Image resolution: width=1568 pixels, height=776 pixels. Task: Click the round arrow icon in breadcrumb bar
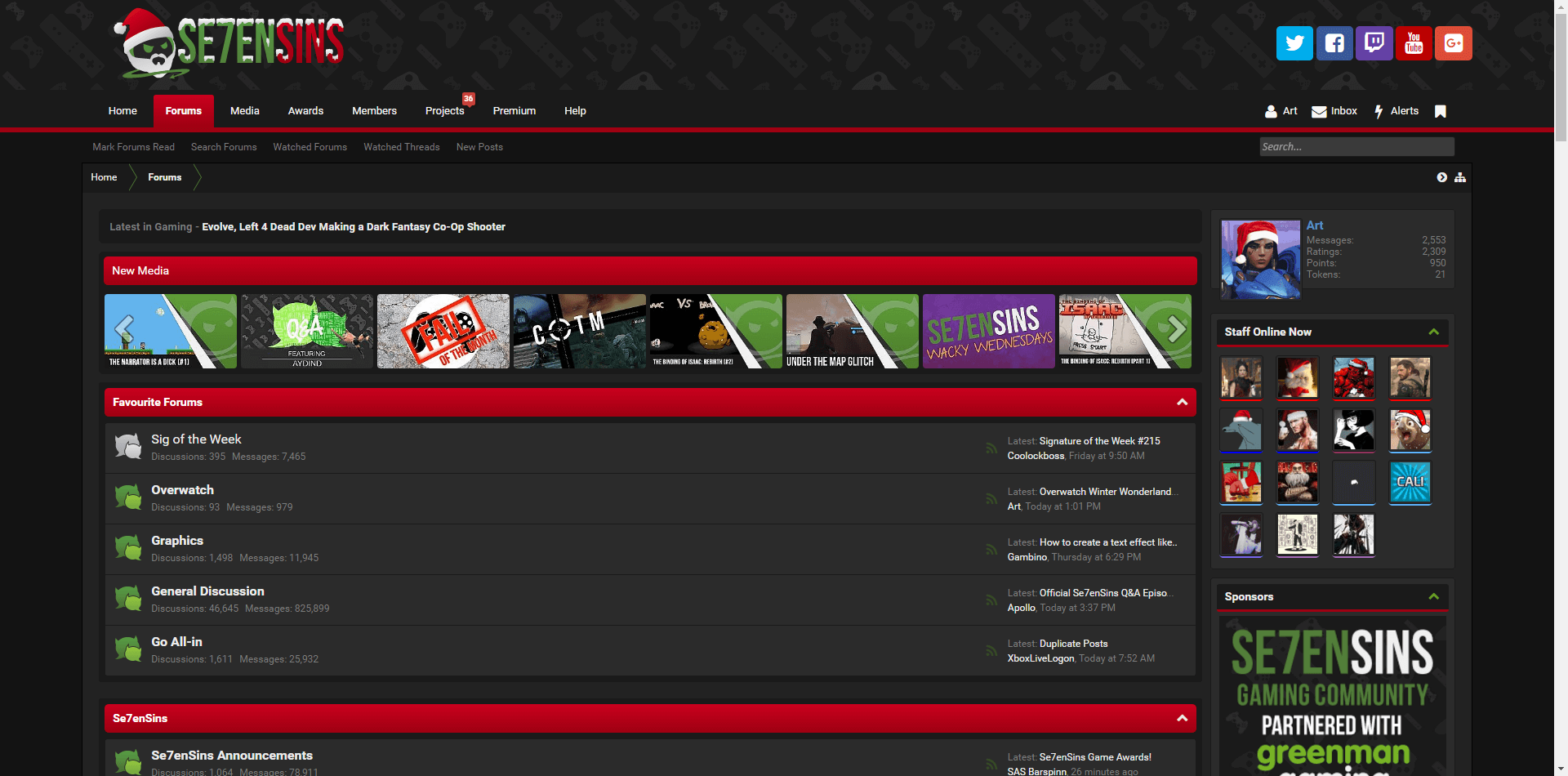(x=1442, y=177)
